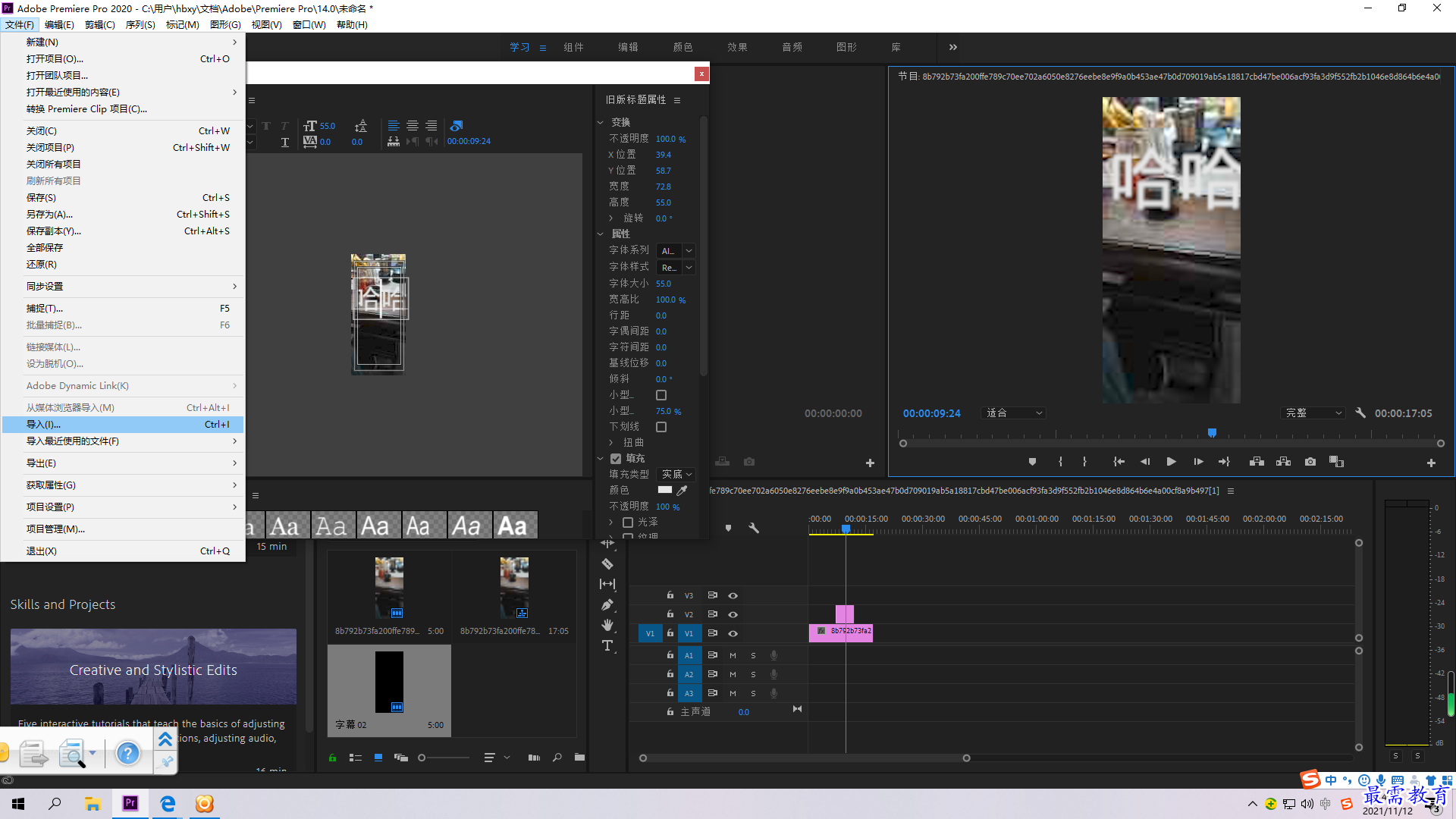This screenshot has width=1456, height=819.
Task: Choose 另存为(A)... menu item
Action: pyautogui.click(x=123, y=215)
